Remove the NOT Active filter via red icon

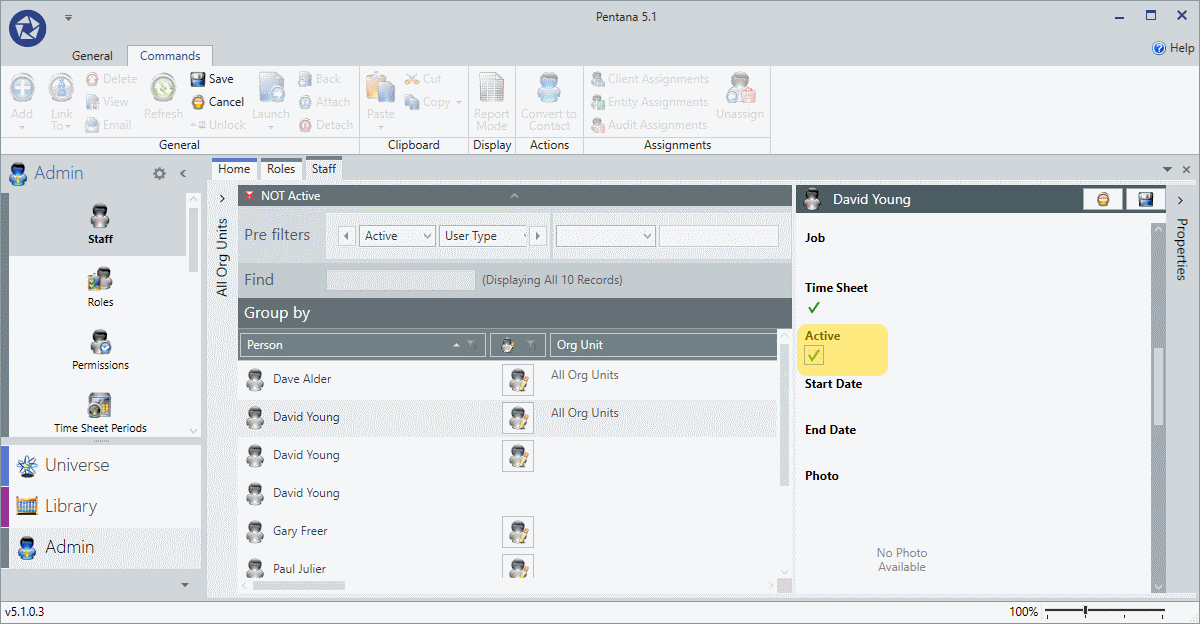(x=250, y=196)
